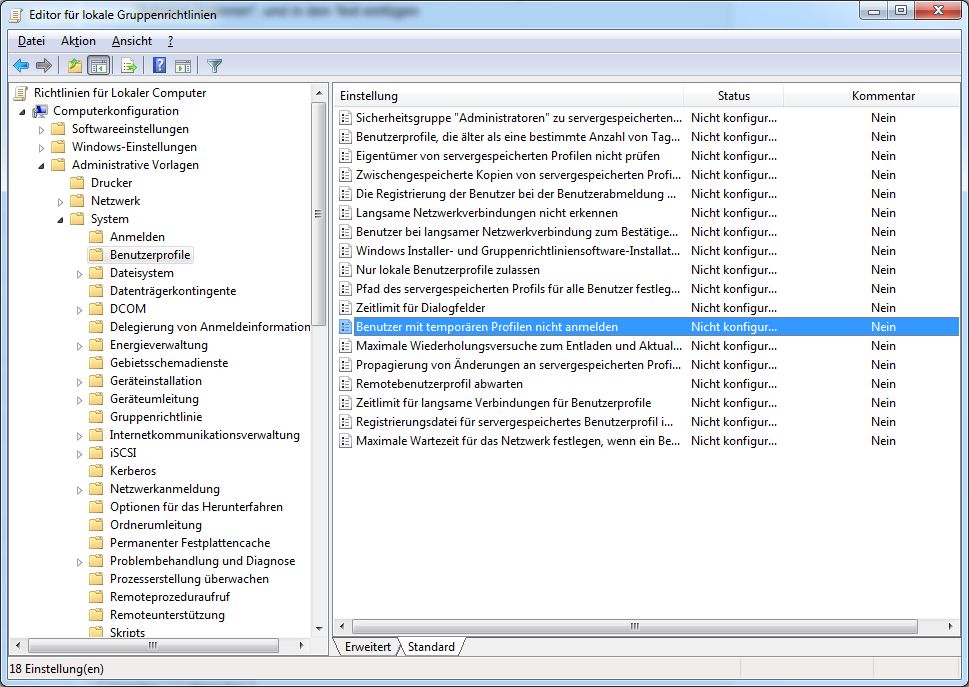Open the Datei menu

pos(31,41)
